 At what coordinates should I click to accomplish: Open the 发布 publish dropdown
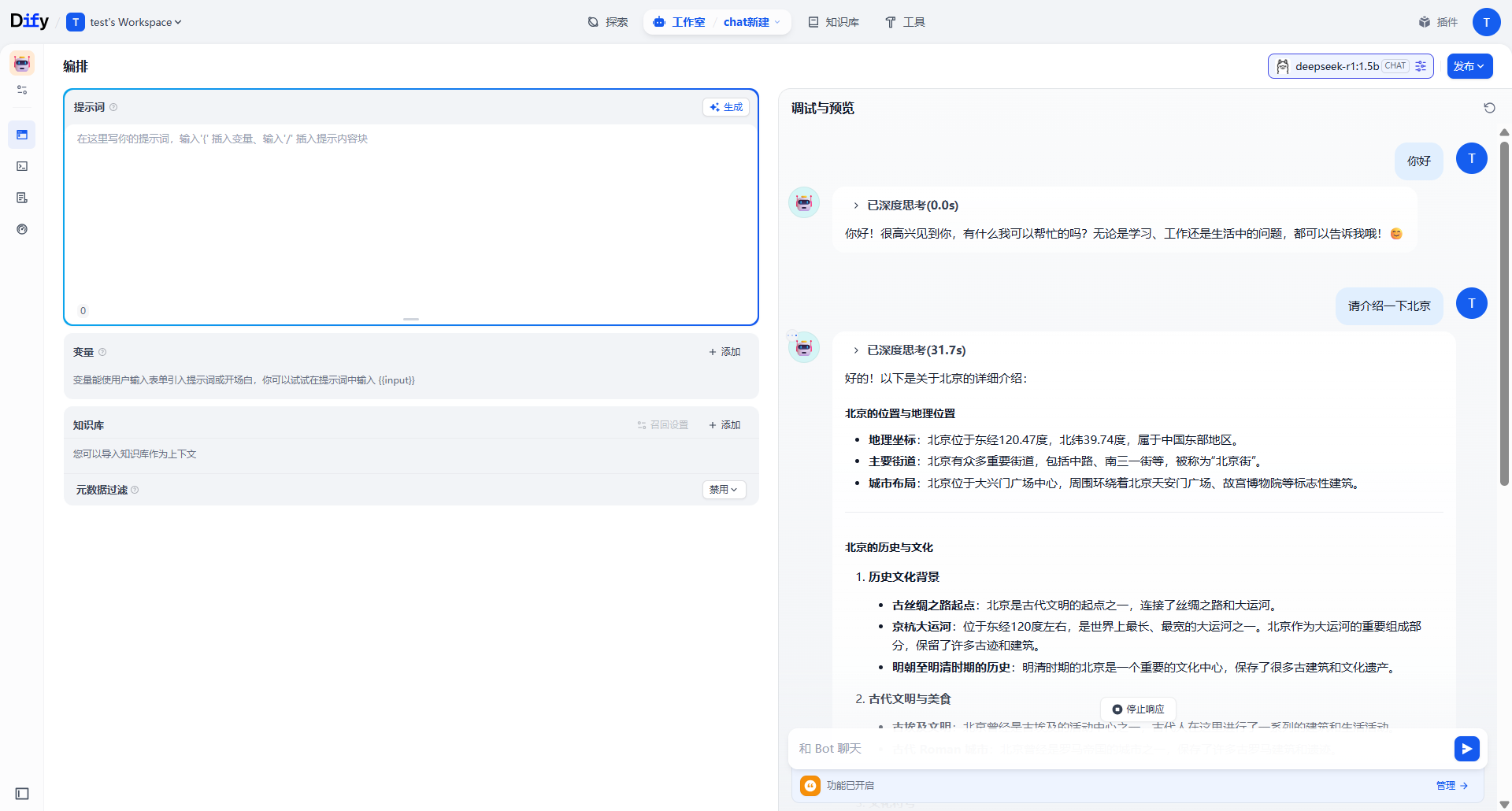[1469, 66]
